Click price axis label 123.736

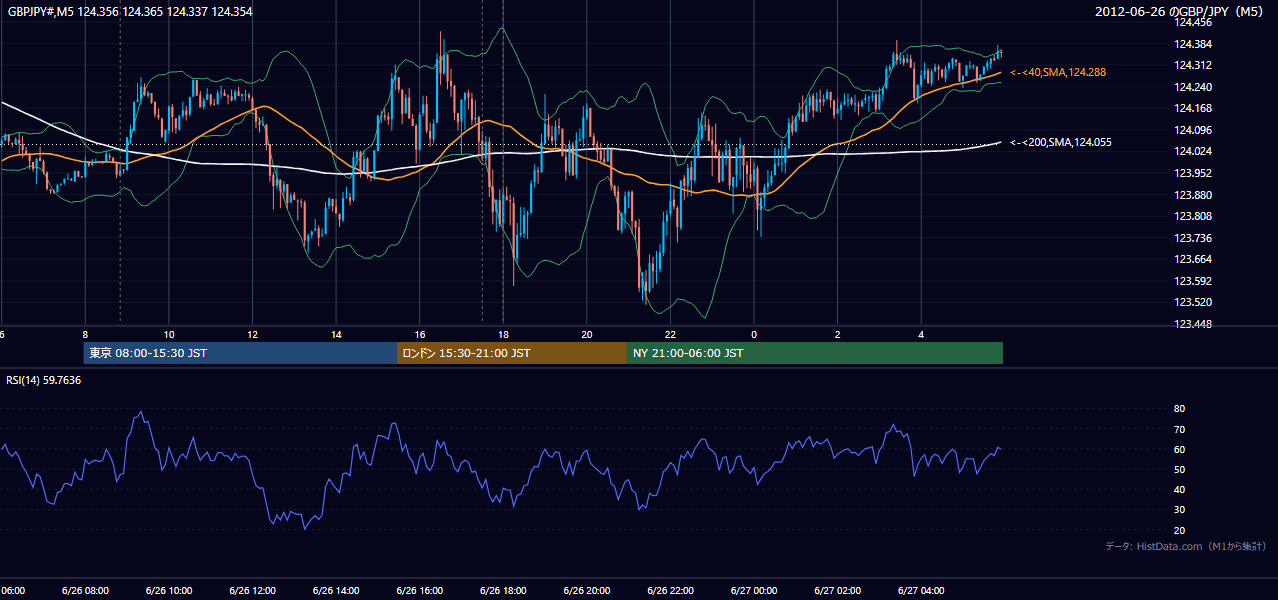coord(1194,238)
